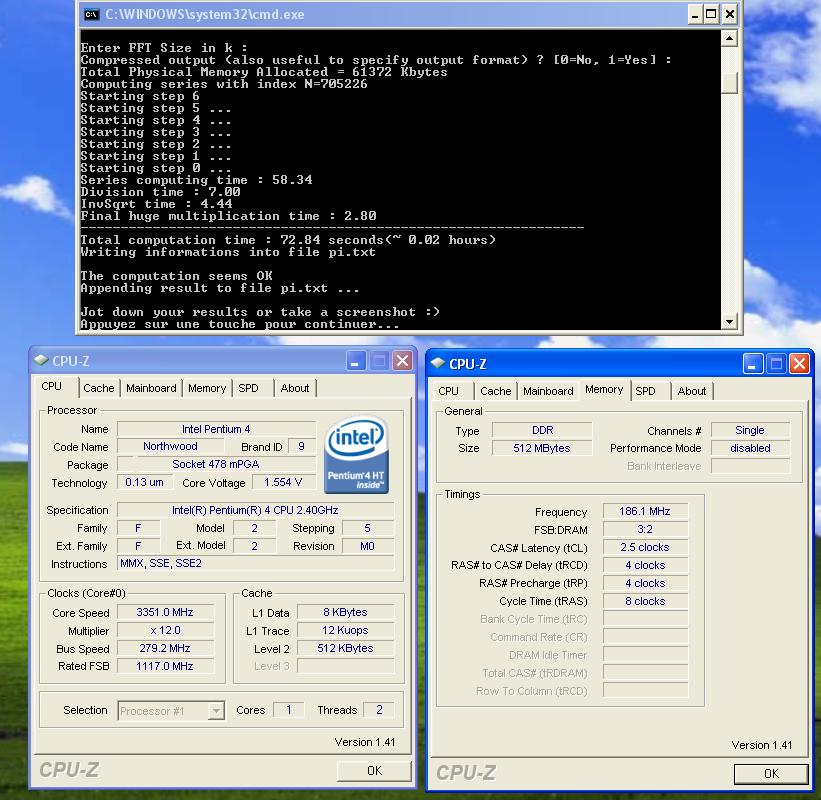This screenshot has height=800, width=821.
Task: Click the memory Size value '512 MBytes'
Action: pyautogui.click(x=542, y=448)
